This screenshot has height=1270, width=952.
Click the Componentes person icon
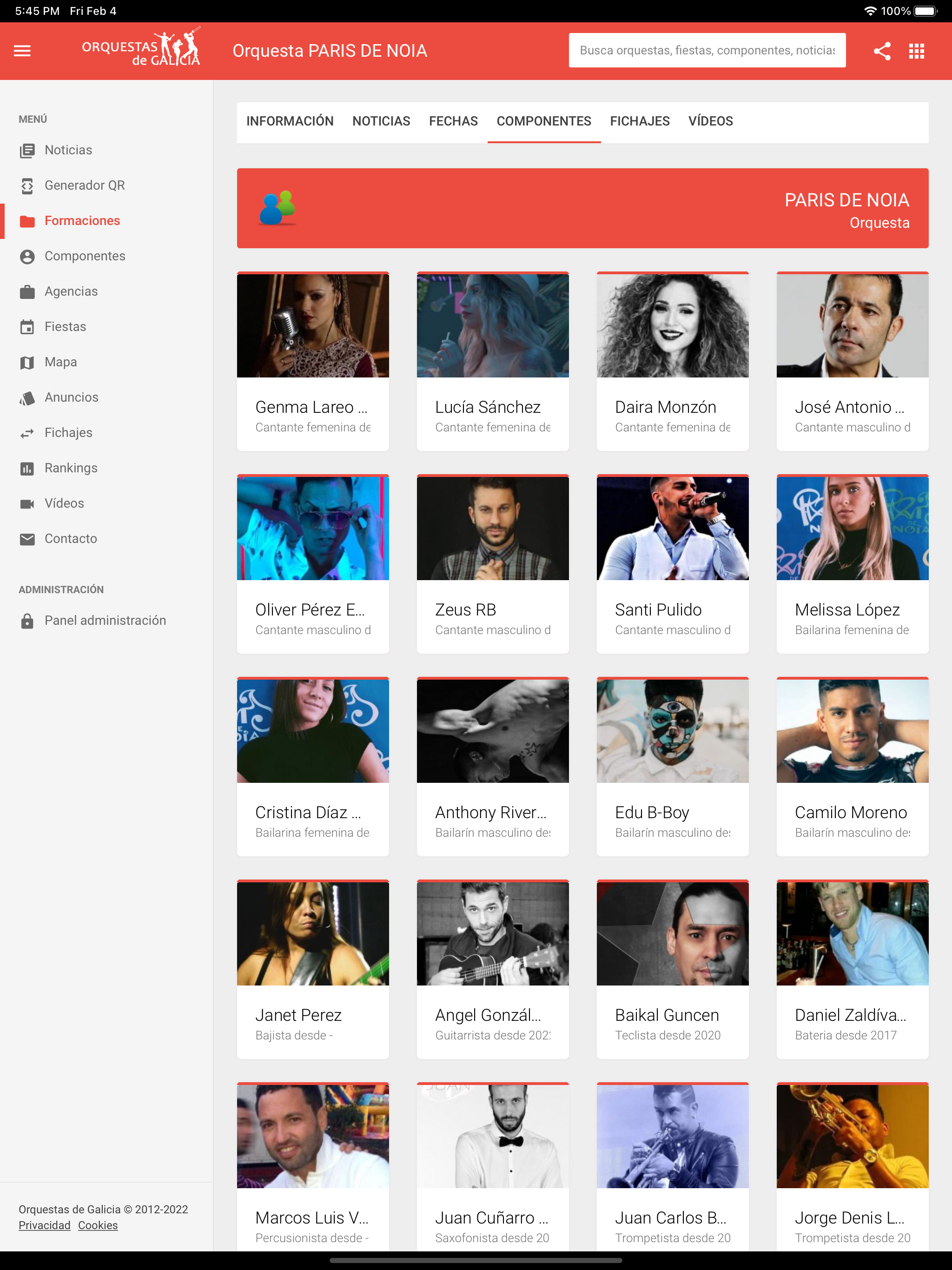(x=27, y=256)
